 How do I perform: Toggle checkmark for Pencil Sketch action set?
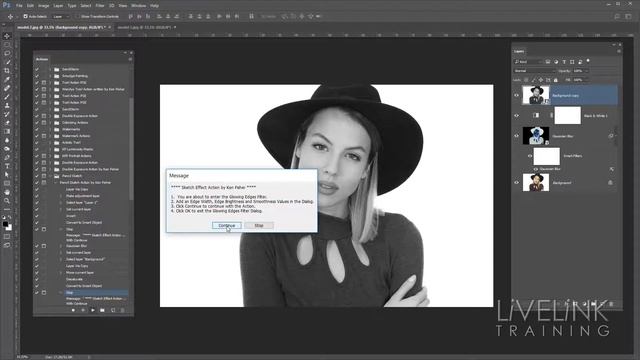[x=37, y=176]
